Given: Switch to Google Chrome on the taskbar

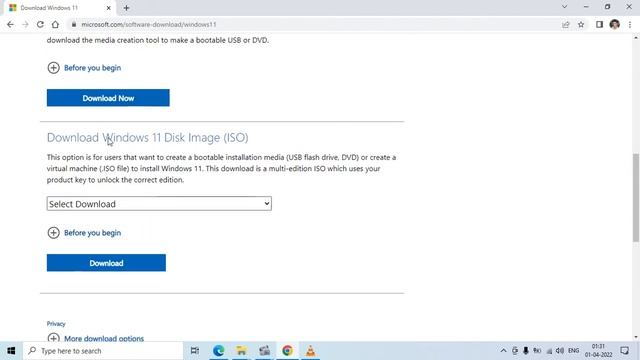Looking at the screenshot, I should (287, 351).
